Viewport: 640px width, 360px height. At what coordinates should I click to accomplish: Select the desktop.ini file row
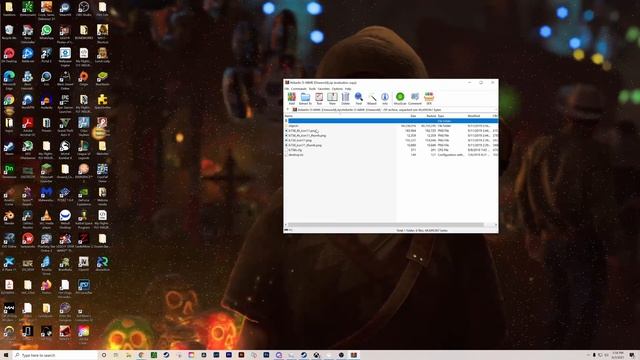[x=391, y=155]
